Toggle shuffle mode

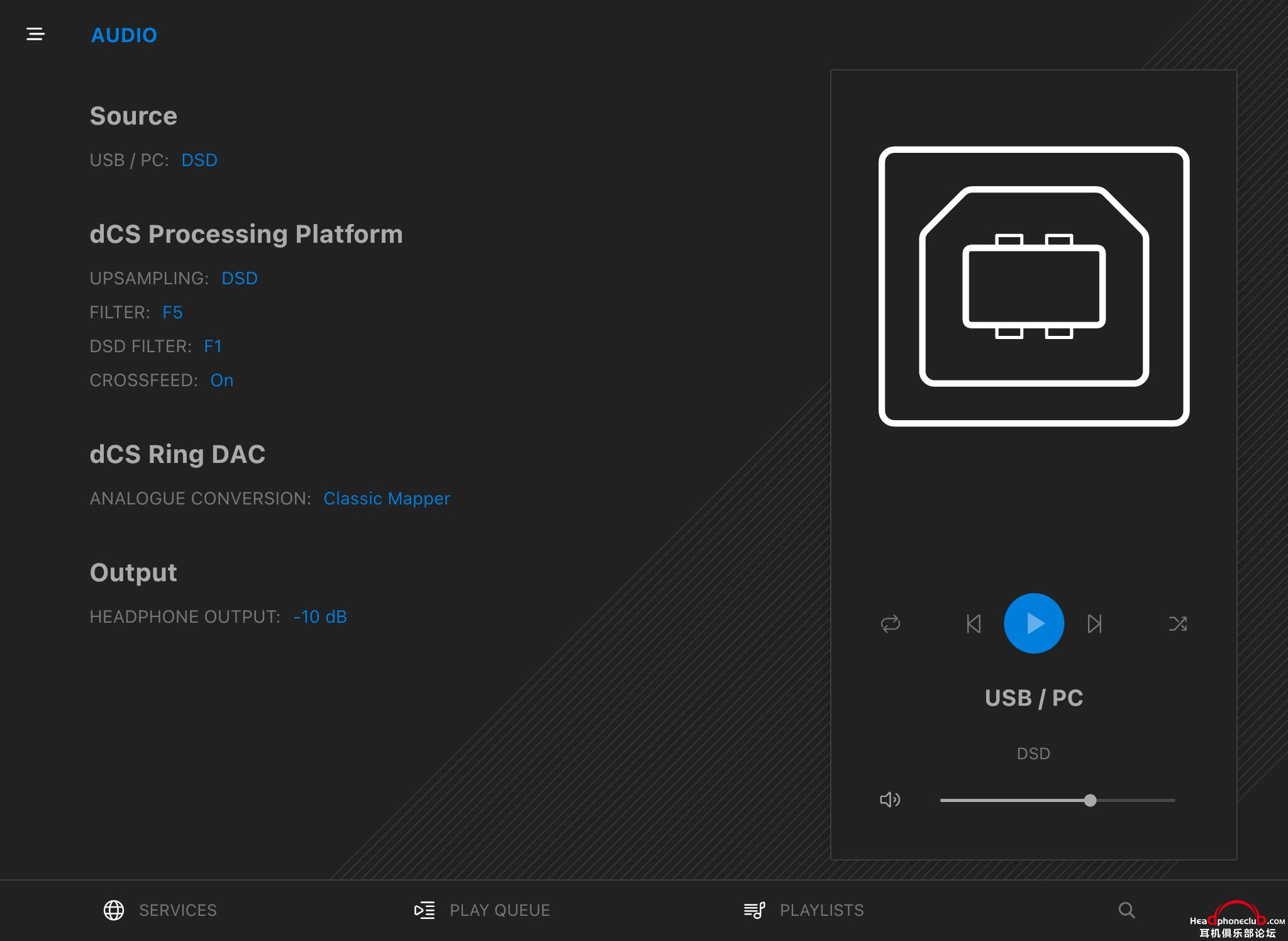point(1177,623)
